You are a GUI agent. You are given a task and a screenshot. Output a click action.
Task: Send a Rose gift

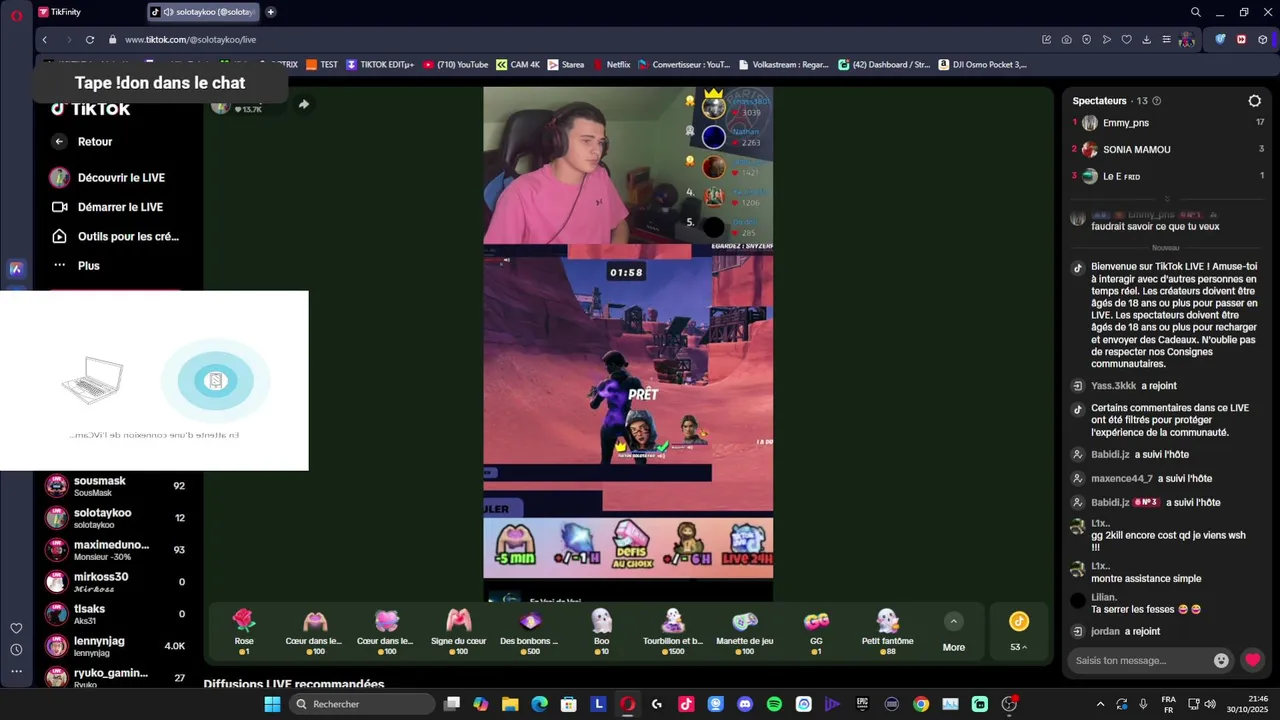244,631
